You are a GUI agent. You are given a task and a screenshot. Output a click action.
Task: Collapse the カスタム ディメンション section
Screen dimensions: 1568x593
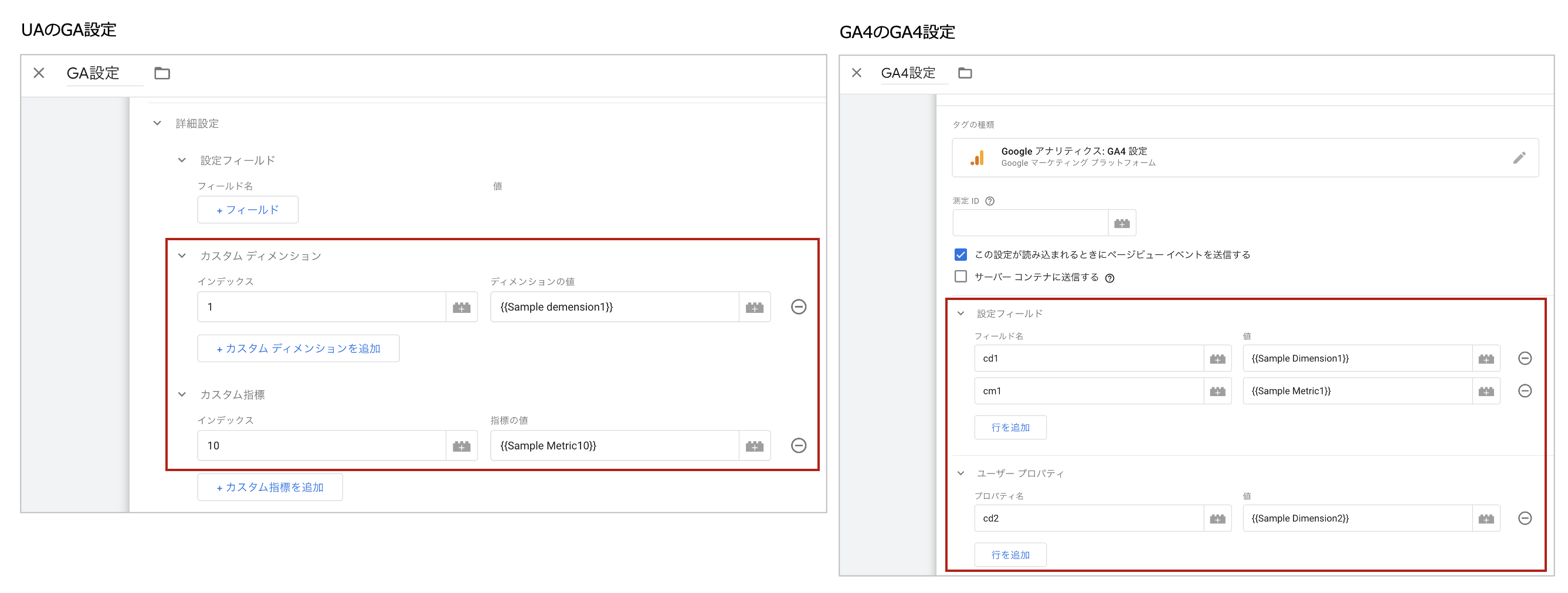181,255
